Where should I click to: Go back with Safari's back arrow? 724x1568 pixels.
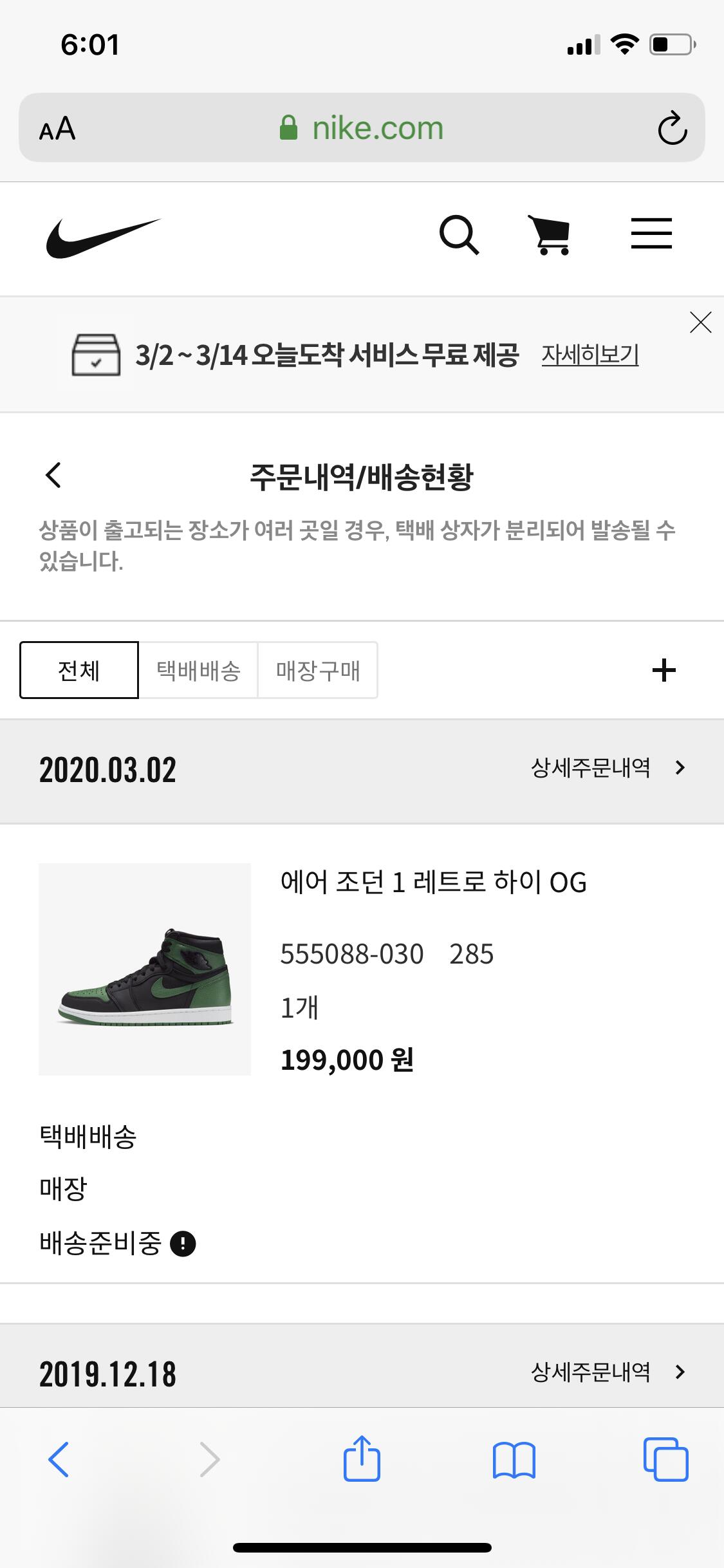59,1459
